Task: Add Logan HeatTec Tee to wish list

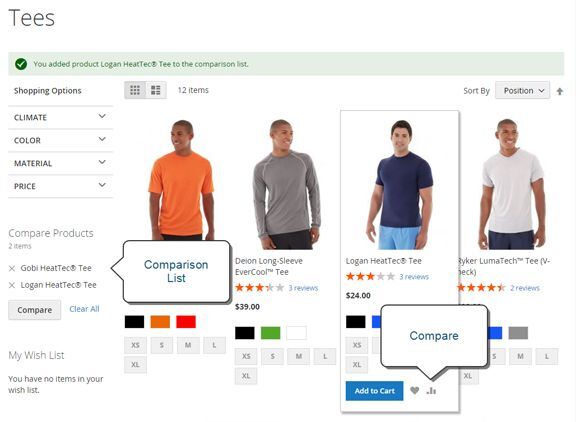Action: [414, 390]
